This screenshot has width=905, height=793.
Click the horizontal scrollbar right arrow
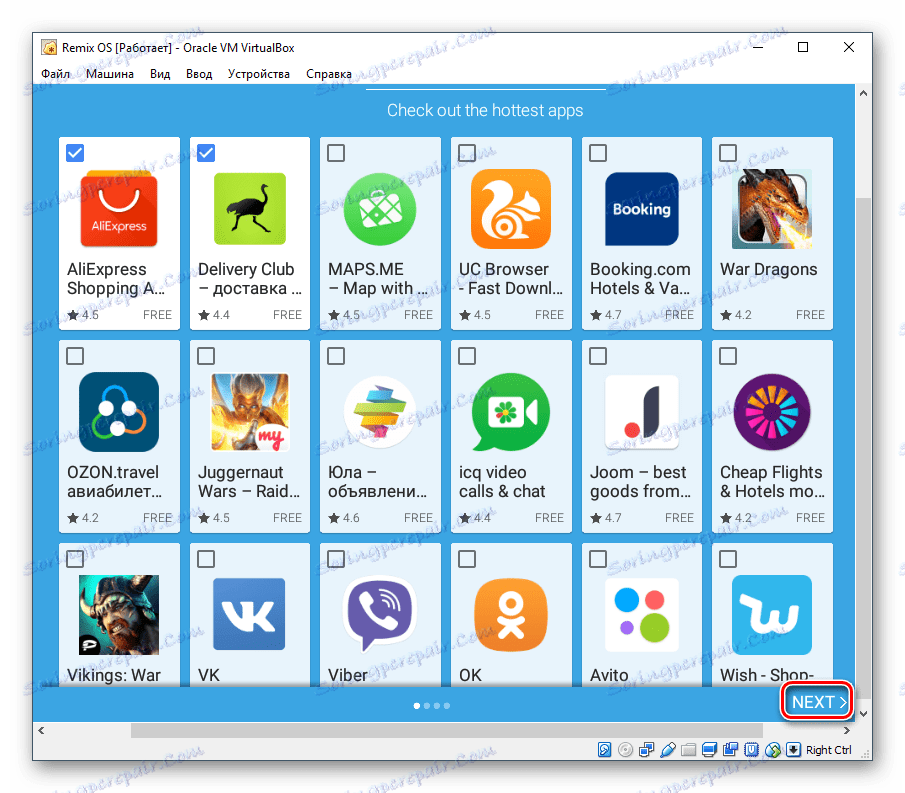tap(847, 731)
